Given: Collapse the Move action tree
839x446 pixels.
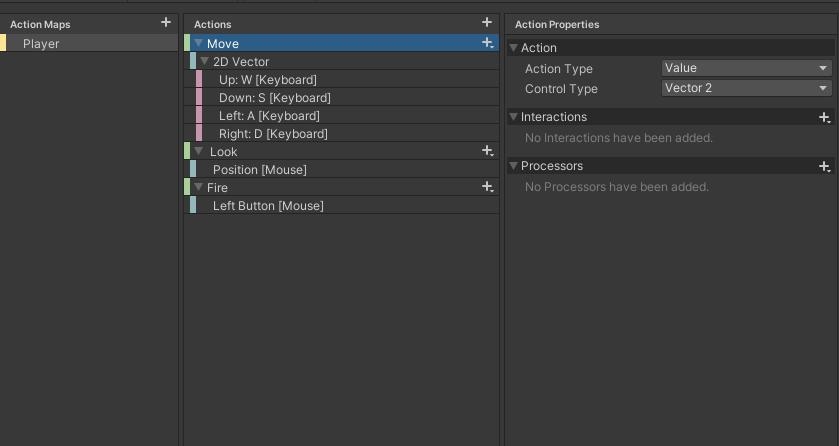Looking at the screenshot, I should [x=199, y=43].
